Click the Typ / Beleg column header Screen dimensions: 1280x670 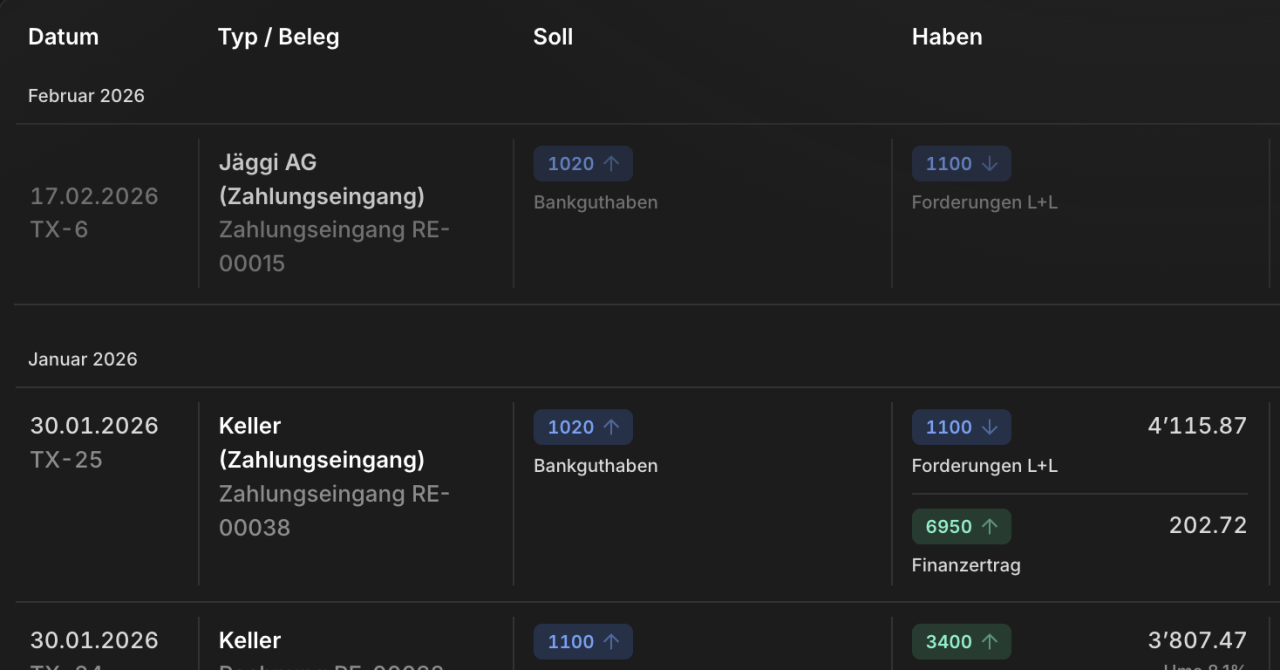[279, 37]
